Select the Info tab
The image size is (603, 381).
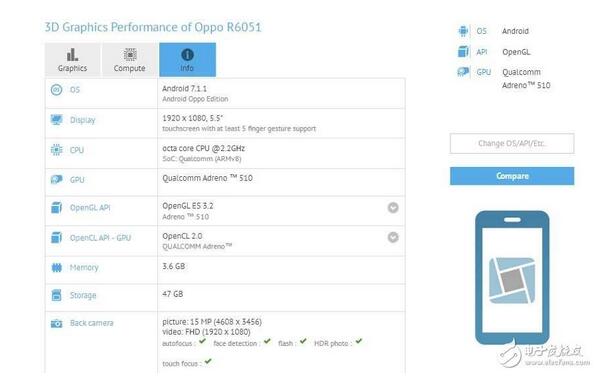187,60
